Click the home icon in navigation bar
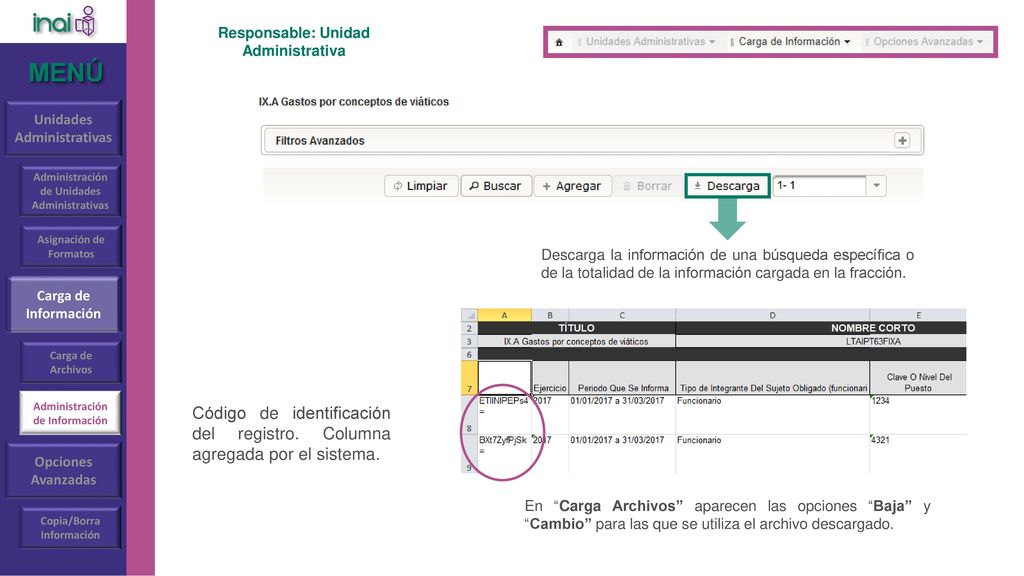This screenshot has height=576, width=1024. point(559,42)
